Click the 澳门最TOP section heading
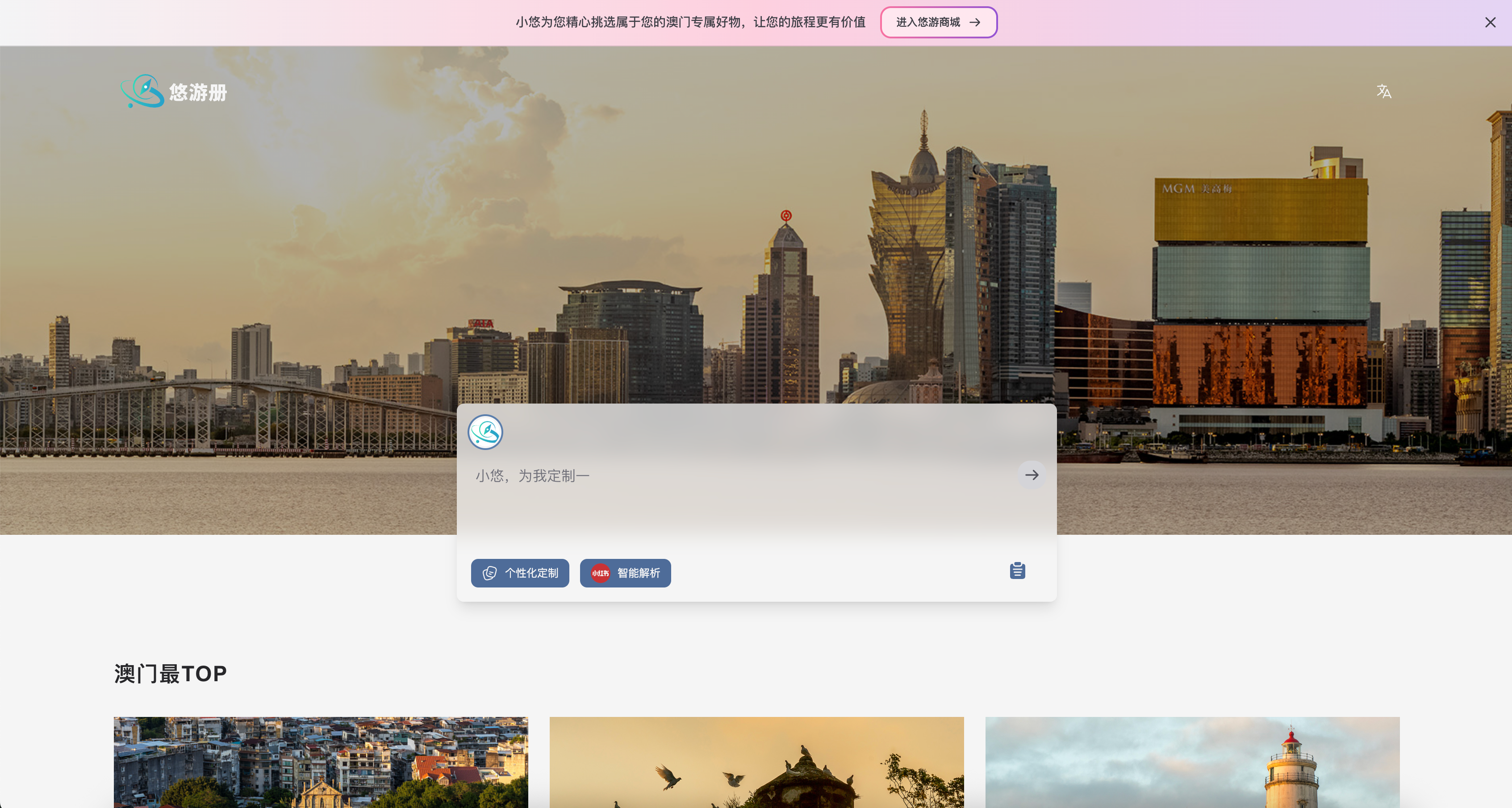This screenshot has height=808, width=1512. point(170,674)
